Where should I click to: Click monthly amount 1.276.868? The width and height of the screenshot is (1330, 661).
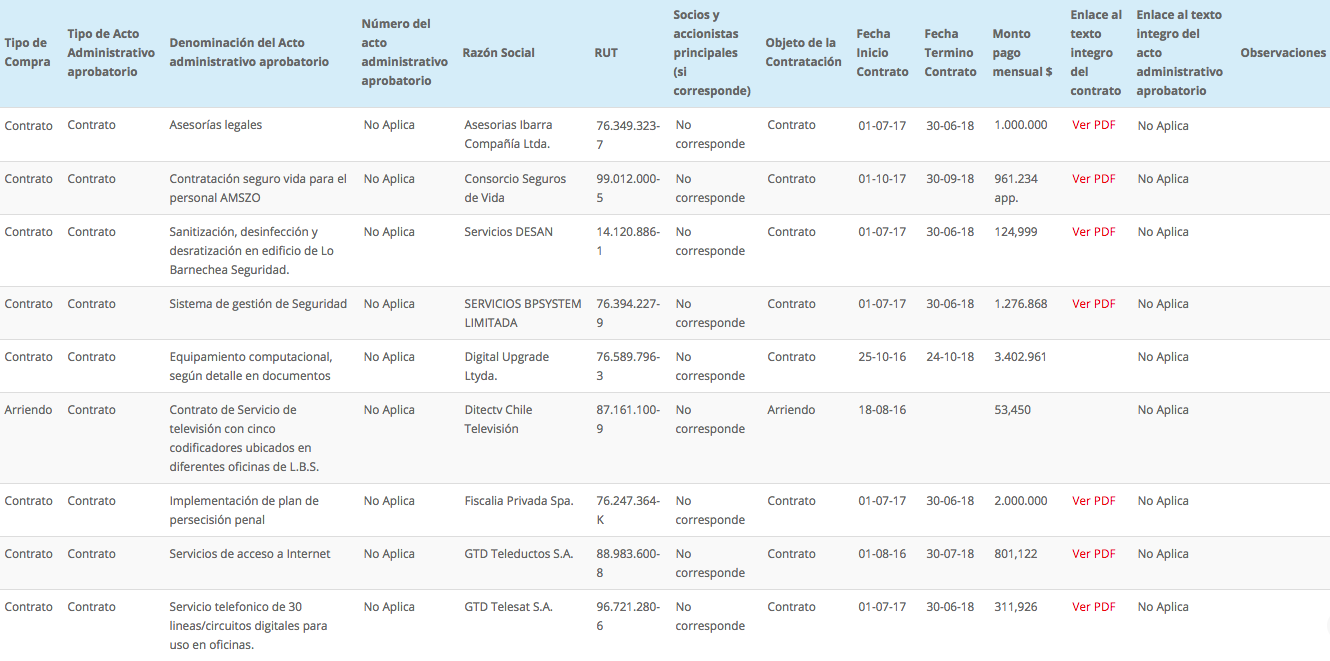click(1021, 304)
